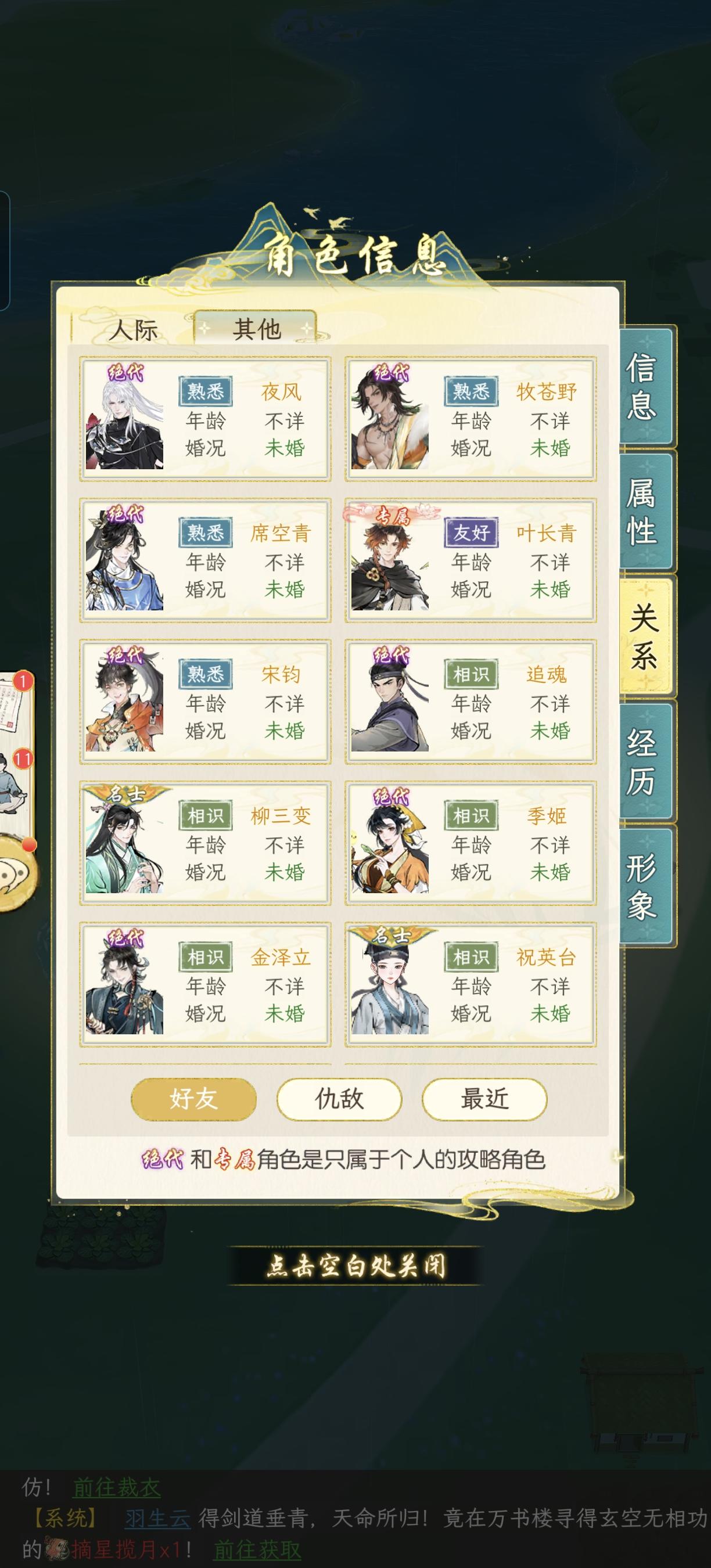Screen dimensions: 711x1568
Task: Click the 羽生云 player name link
Action: (x=157, y=1518)
